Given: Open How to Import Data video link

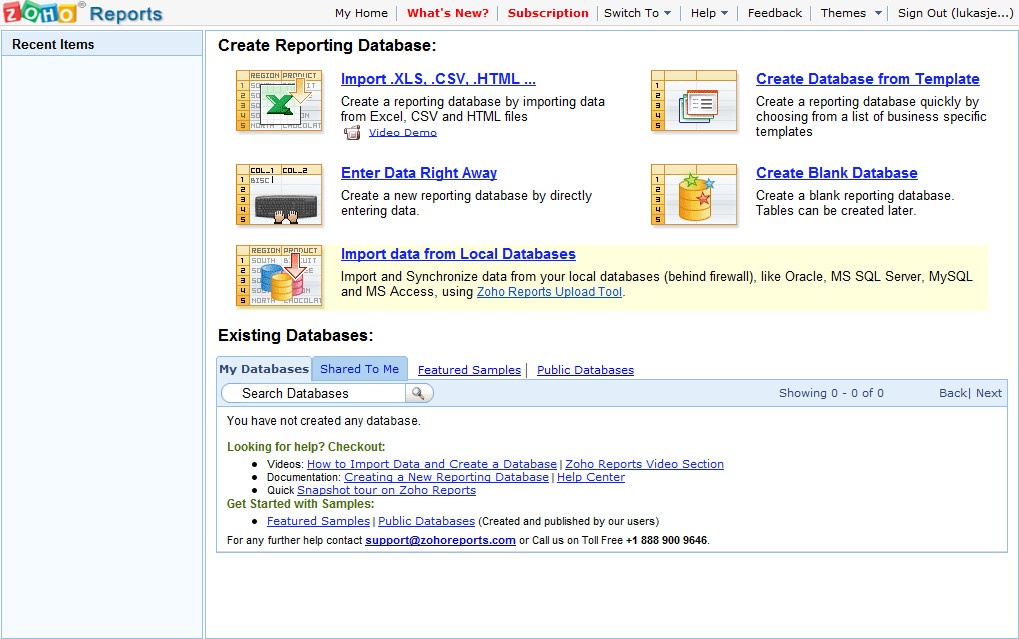Looking at the screenshot, I should [432, 464].
